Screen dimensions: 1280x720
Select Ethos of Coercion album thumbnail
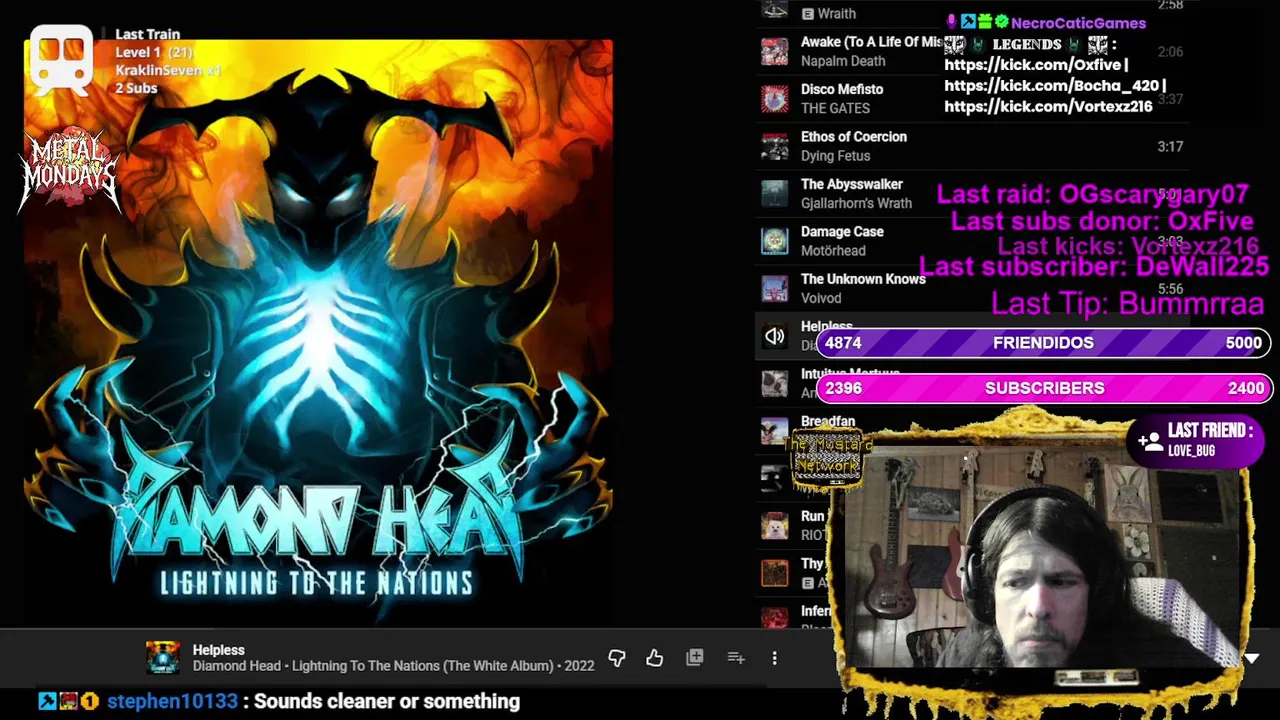coord(774,146)
